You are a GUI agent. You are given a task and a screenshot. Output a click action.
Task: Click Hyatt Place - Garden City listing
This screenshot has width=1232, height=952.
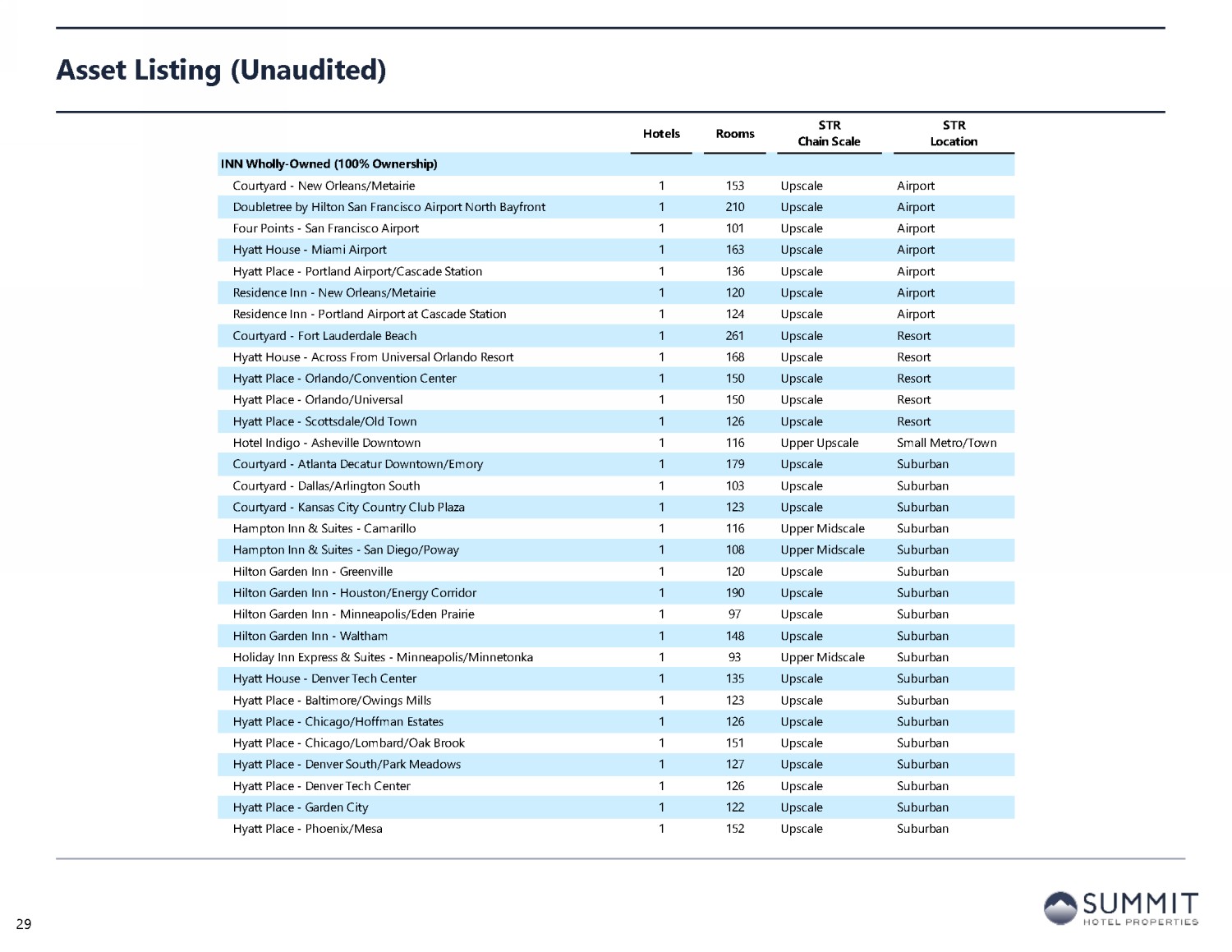pyautogui.click(x=300, y=807)
